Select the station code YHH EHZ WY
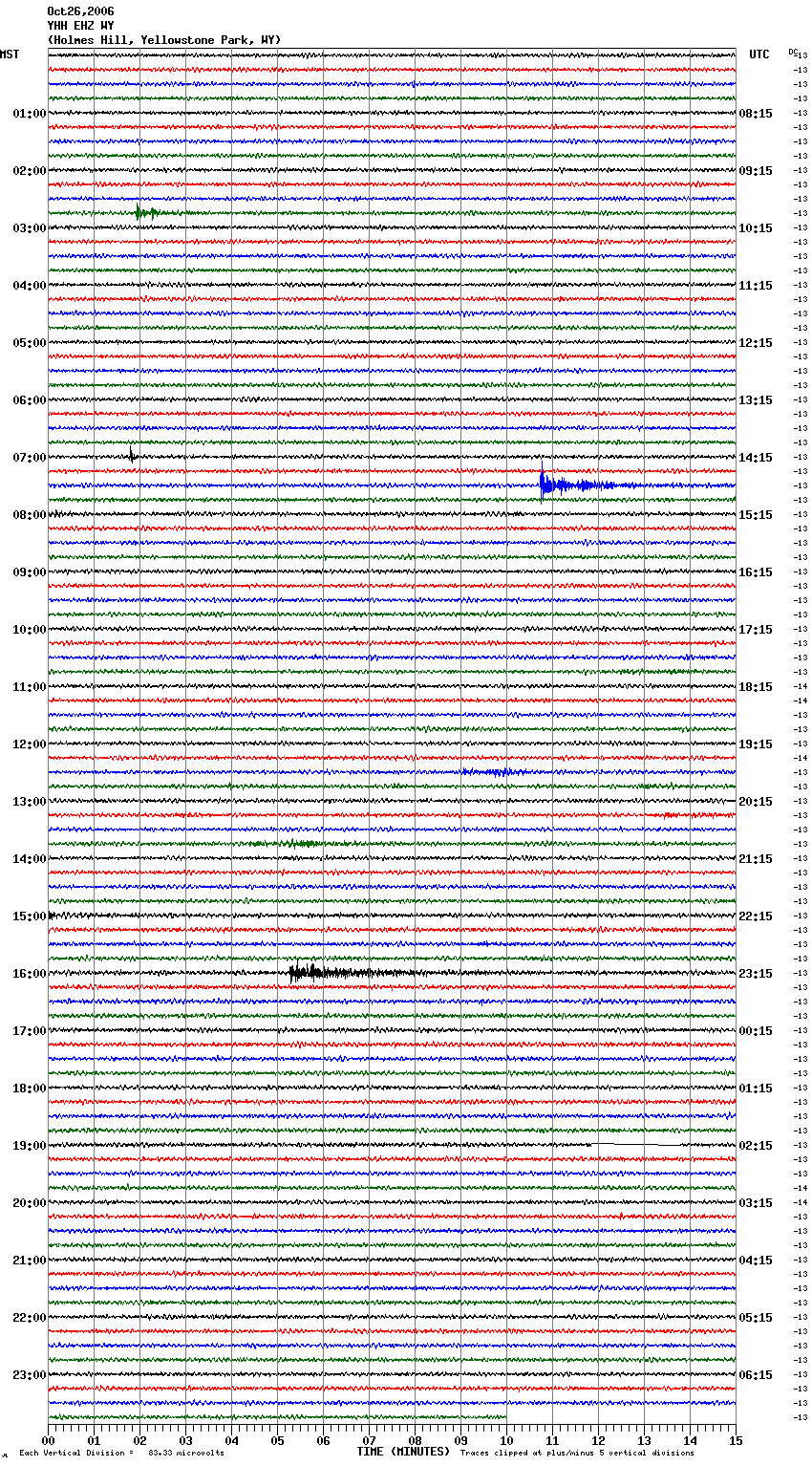The width and height of the screenshot is (812, 1466). (x=80, y=26)
